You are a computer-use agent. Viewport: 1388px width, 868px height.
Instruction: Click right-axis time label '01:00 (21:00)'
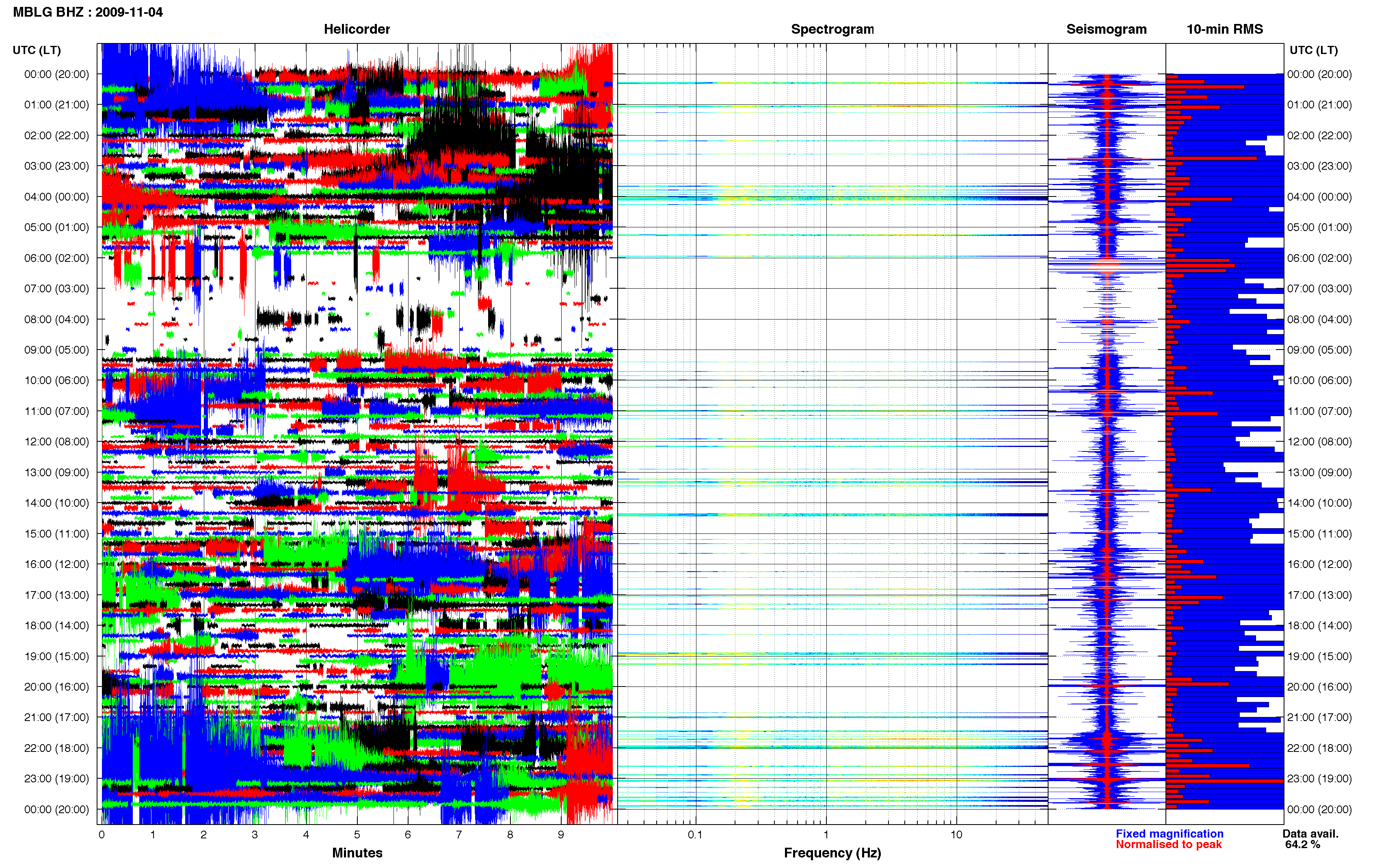tap(1319, 105)
